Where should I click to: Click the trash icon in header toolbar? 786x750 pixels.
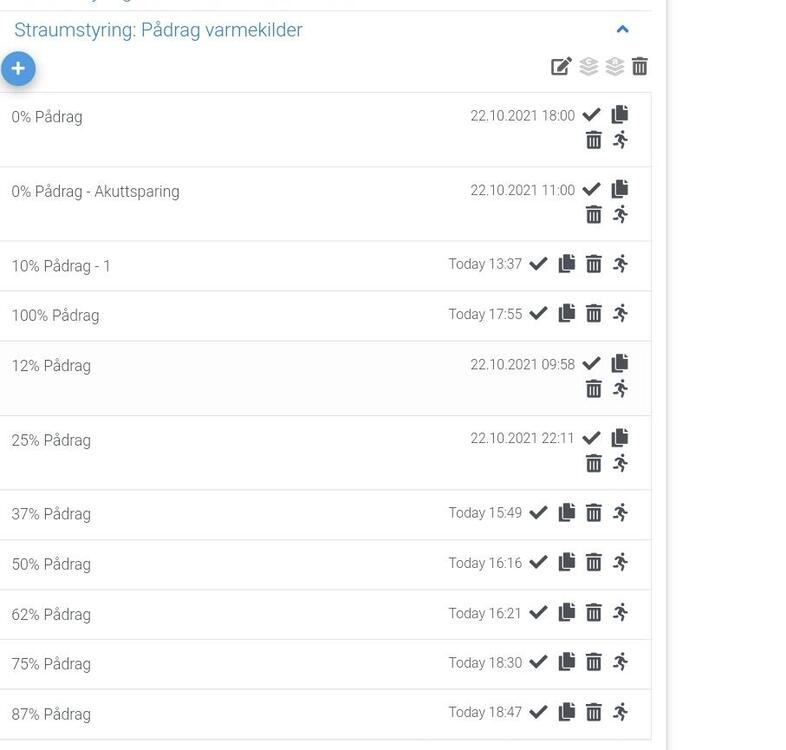[x=640, y=67]
